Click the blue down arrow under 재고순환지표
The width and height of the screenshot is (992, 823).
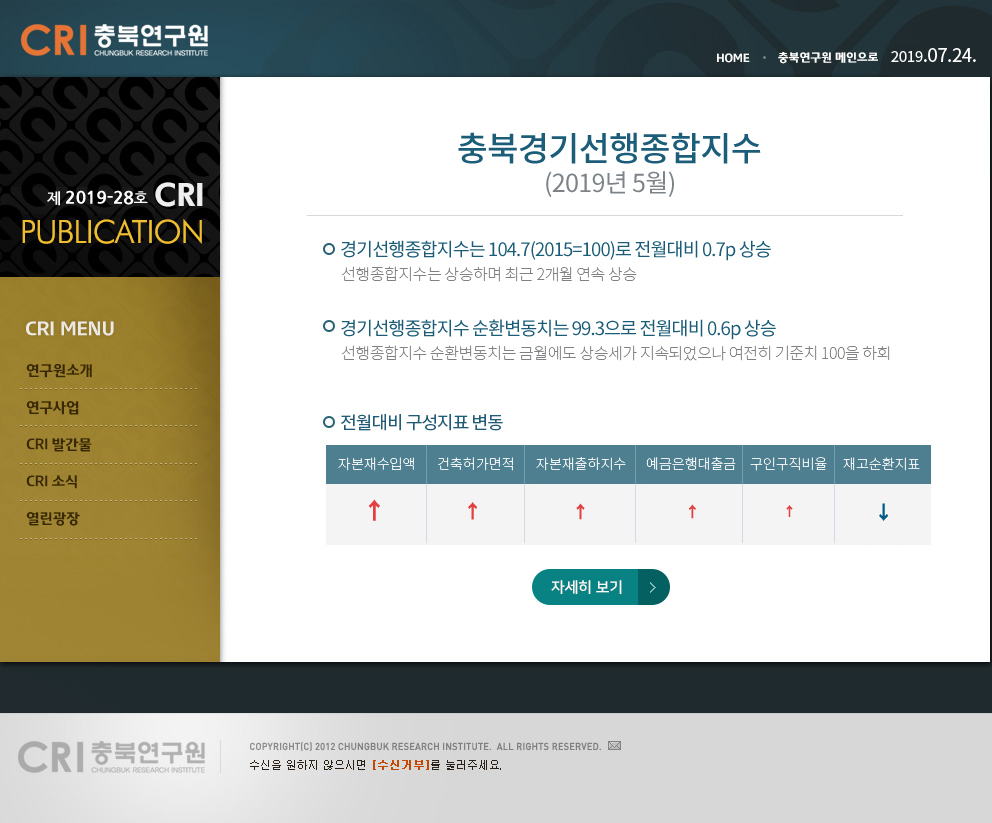click(x=884, y=512)
